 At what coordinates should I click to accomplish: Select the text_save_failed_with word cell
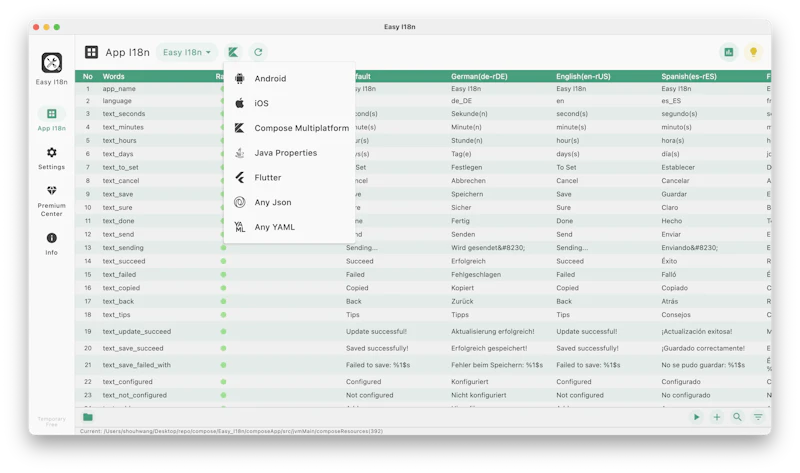click(136, 365)
